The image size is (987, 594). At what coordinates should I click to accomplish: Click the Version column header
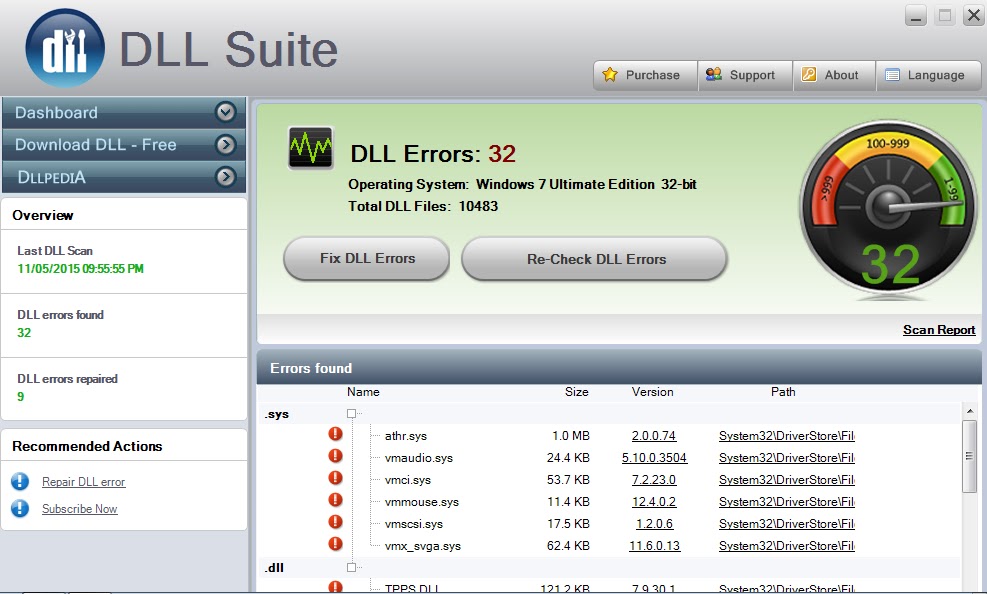point(653,391)
